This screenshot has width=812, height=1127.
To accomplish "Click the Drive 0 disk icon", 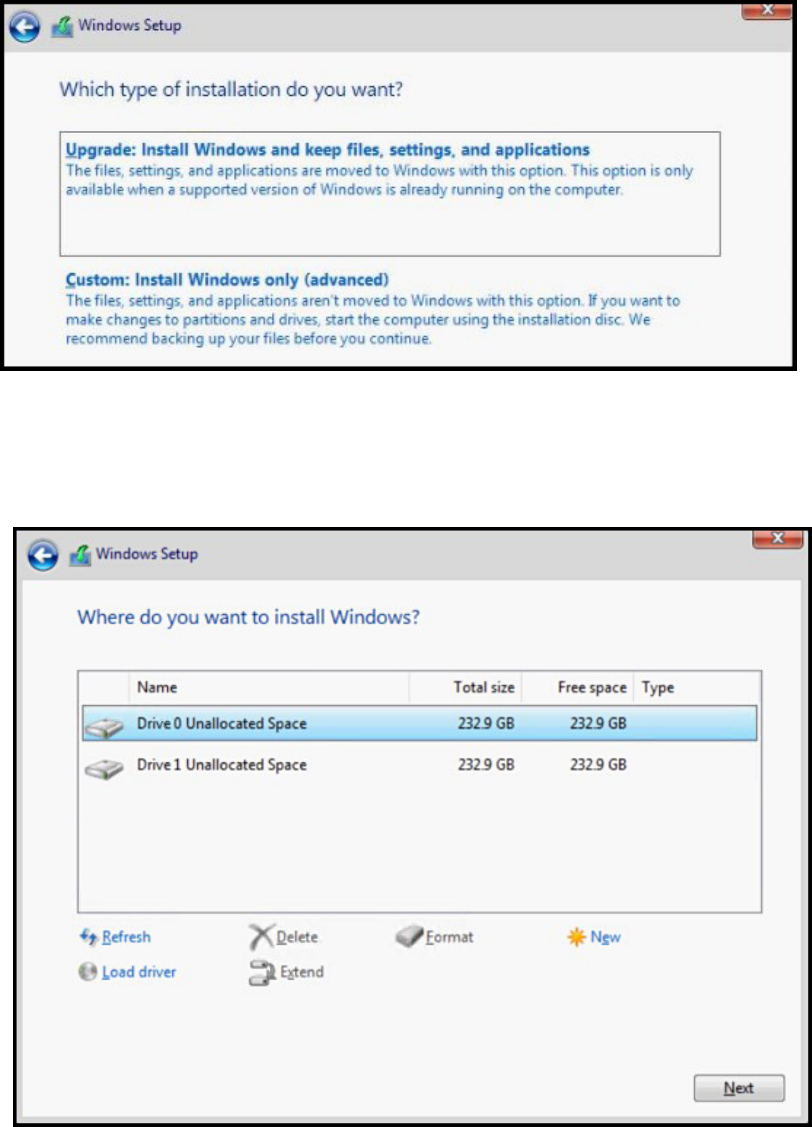I will 103,727.
